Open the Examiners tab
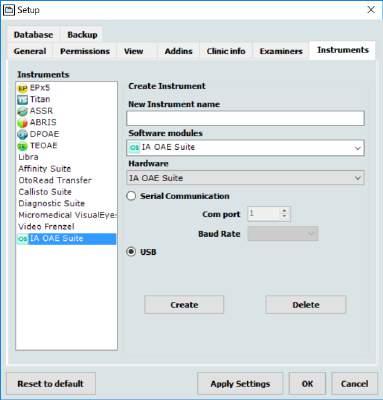 281,51
